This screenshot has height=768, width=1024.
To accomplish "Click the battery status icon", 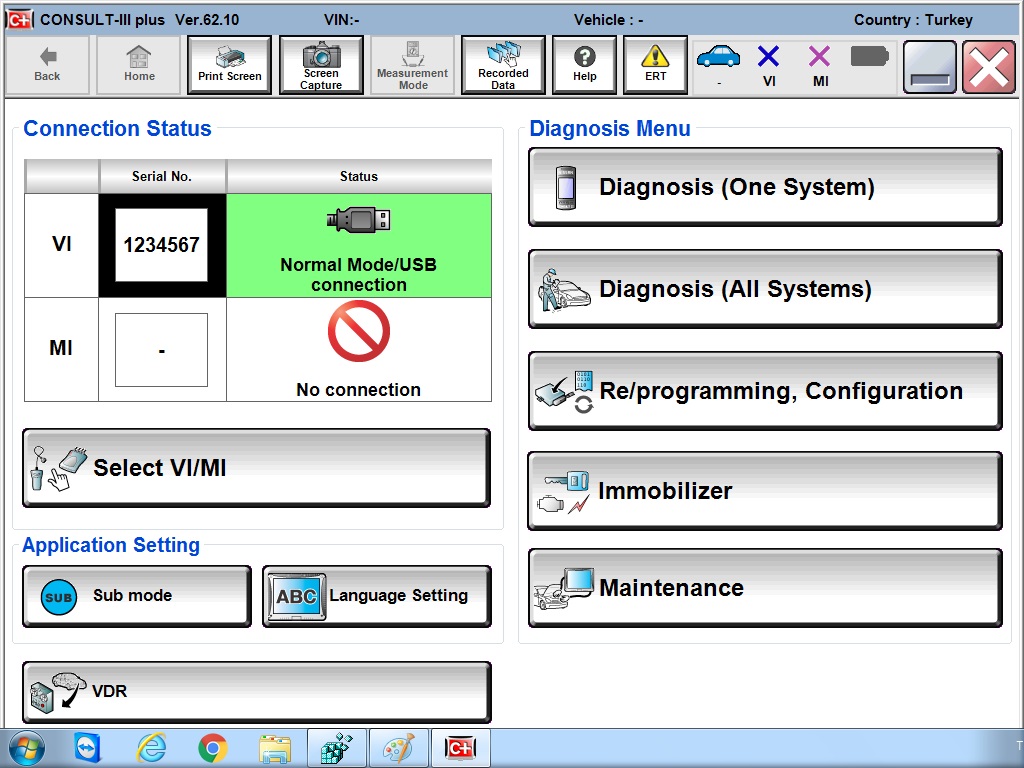I will 870,56.
